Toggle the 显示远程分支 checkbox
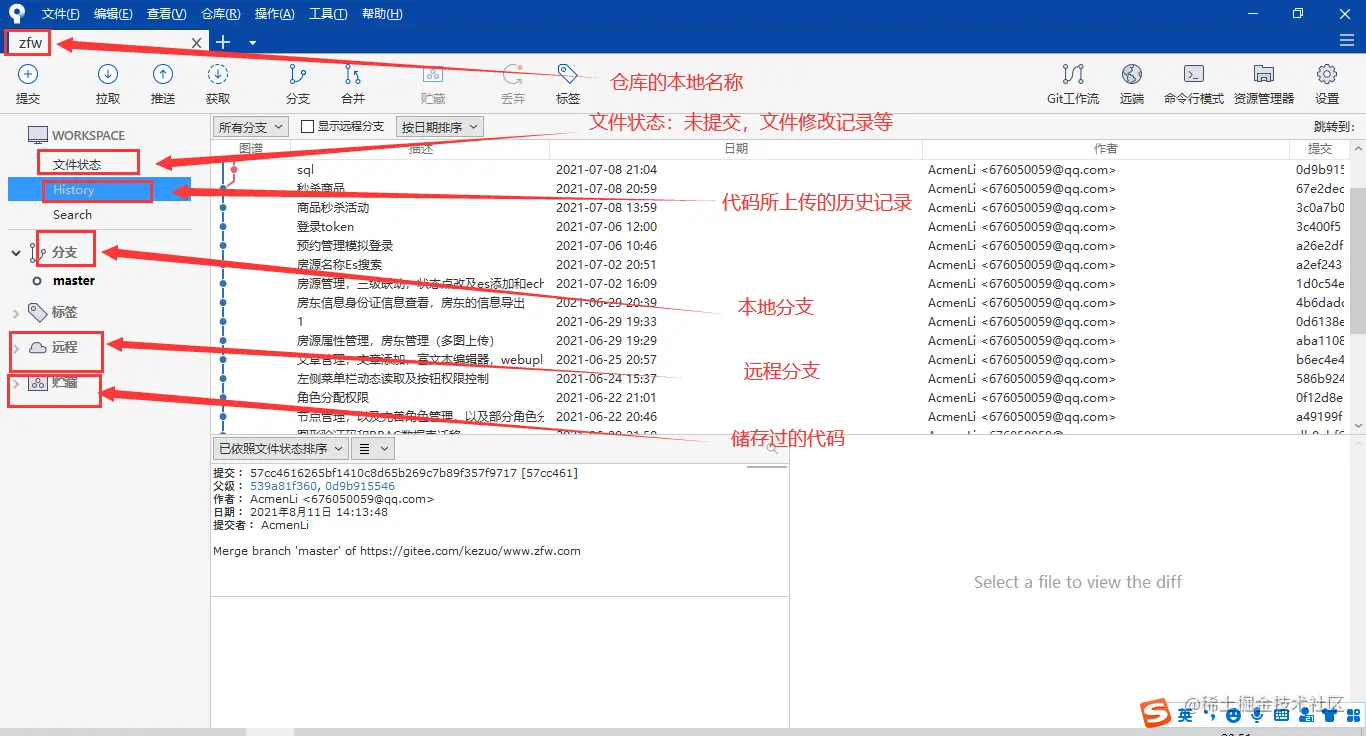The width and height of the screenshot is (1366, 736). (308, 127)
